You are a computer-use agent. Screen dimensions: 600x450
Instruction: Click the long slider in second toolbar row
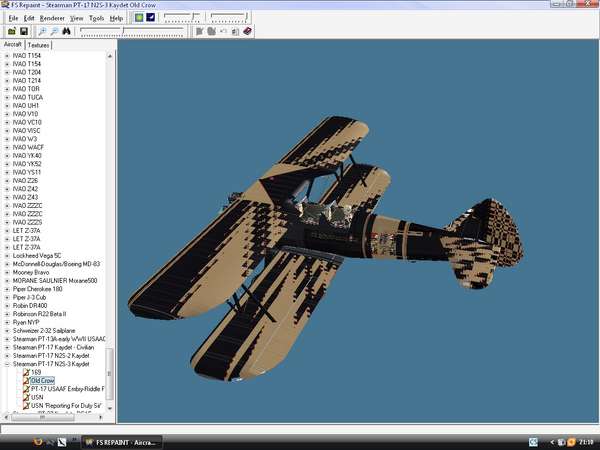132,31
